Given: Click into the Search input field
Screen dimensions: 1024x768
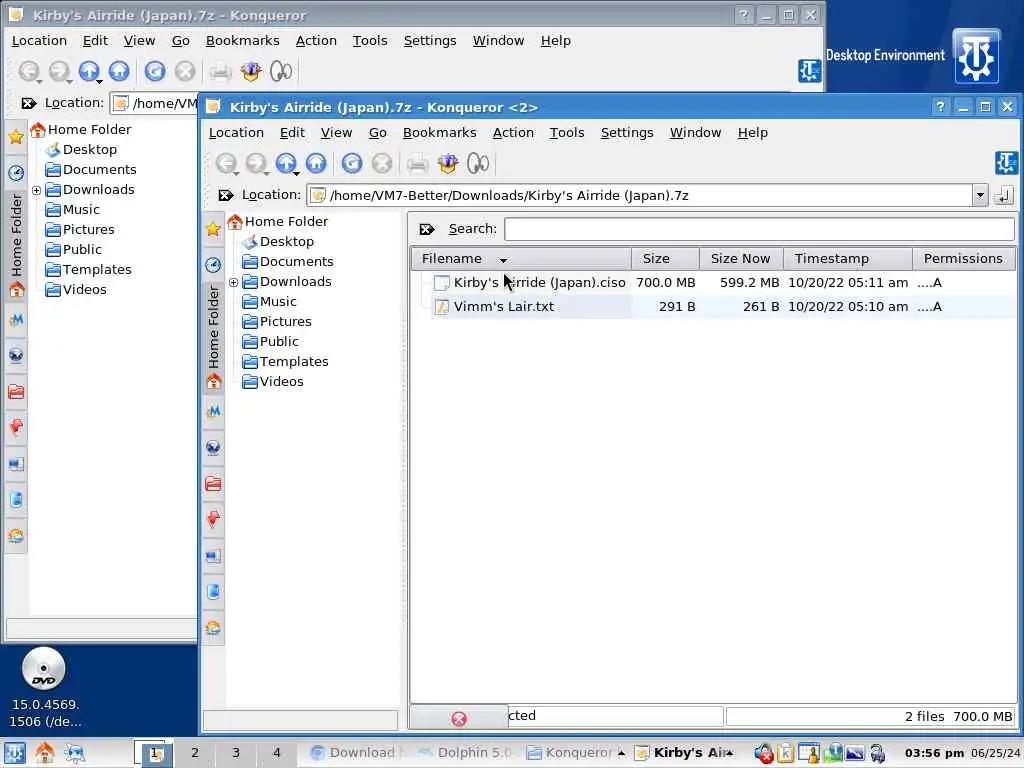Looking at the screenshot, I should pos(759,229).
